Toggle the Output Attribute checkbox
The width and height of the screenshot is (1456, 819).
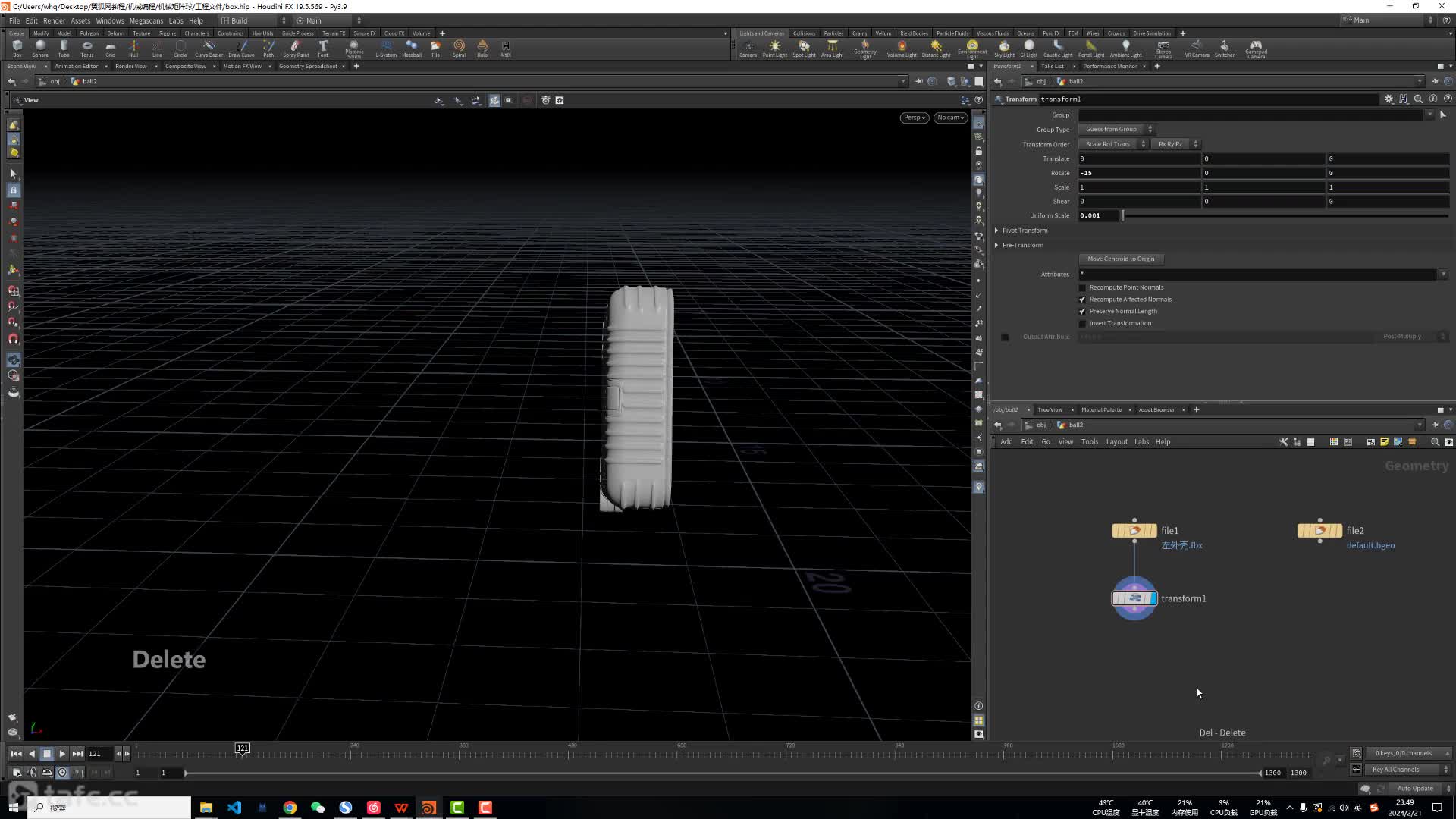(x=1005, y=337)
